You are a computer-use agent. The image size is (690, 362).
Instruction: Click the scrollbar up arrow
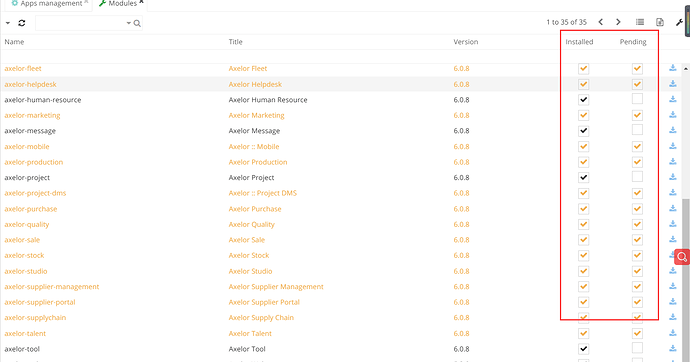[x=686, y=69]
